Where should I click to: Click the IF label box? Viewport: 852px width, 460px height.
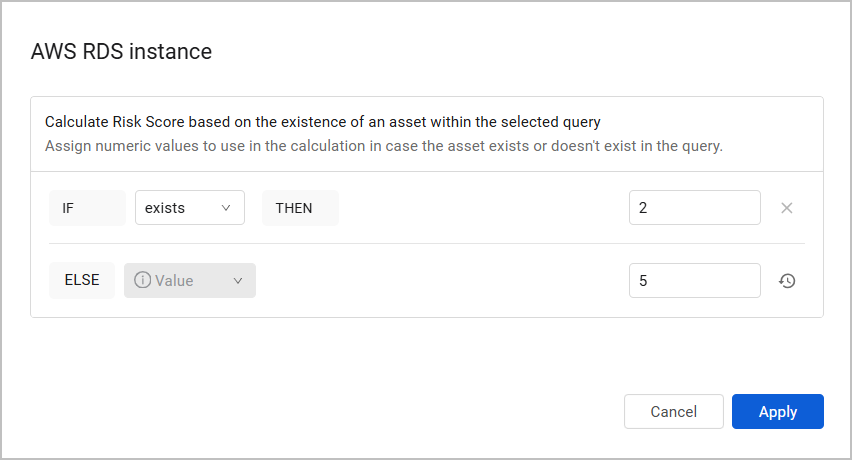[x=87, y=208]
